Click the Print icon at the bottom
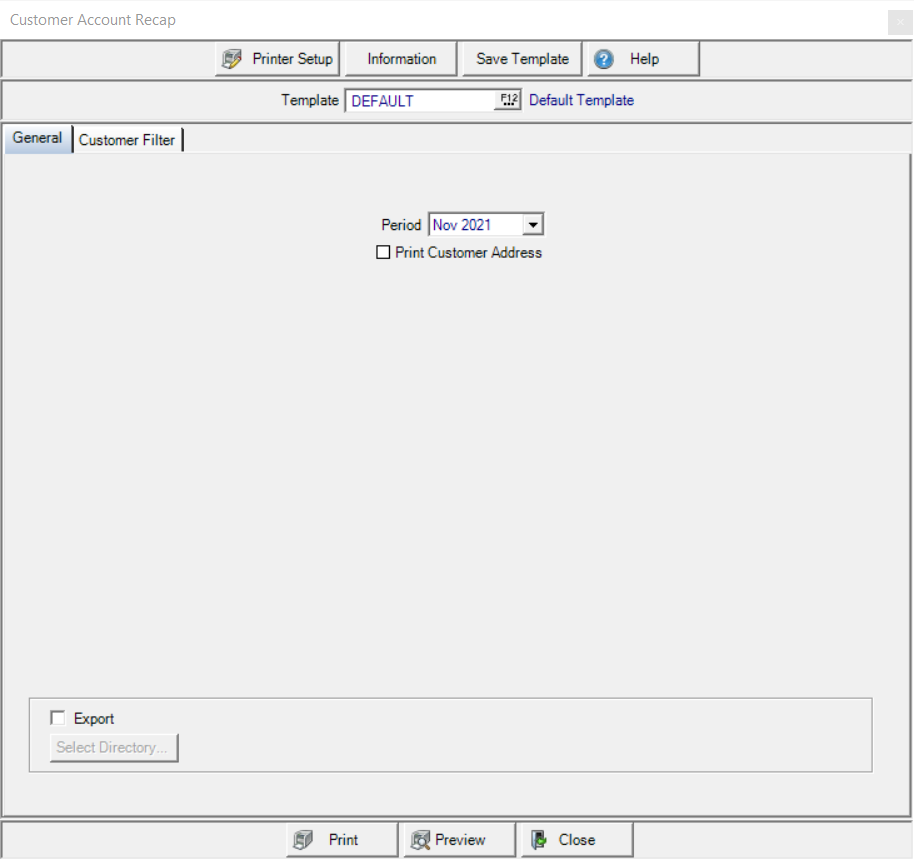This screenshot has width=914, height=860. pyautogui.click(x=303, y=840)
